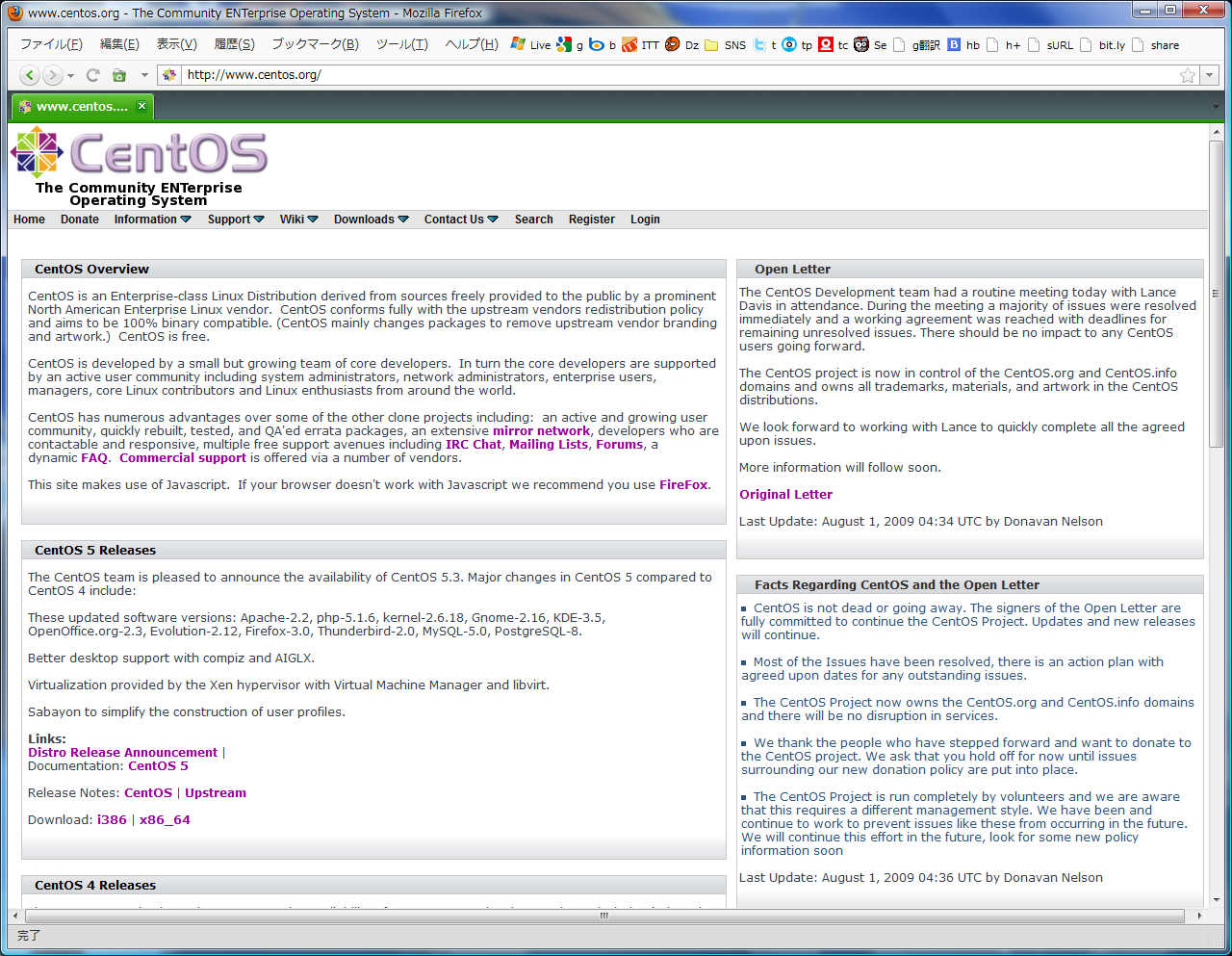1232x956 pixels.
Task: Reload the page
Action: 93,75
